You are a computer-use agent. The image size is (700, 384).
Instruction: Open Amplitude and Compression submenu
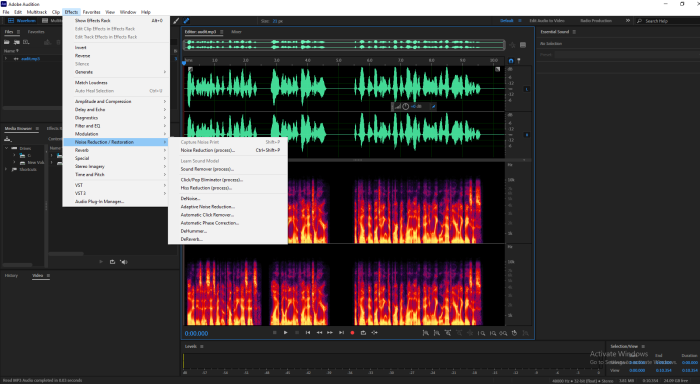(x=116, y=101)
